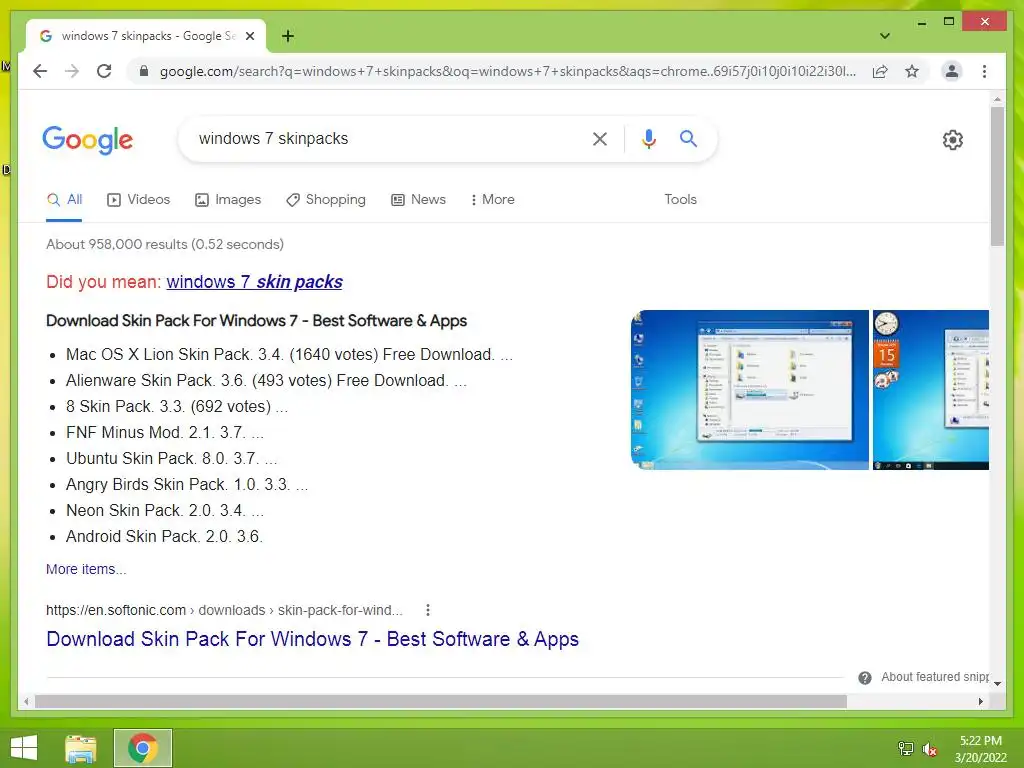Expand the tab search chevron
Image resolution: width=1024 pixels, height=768 pixels.
(x=884, y=36)
